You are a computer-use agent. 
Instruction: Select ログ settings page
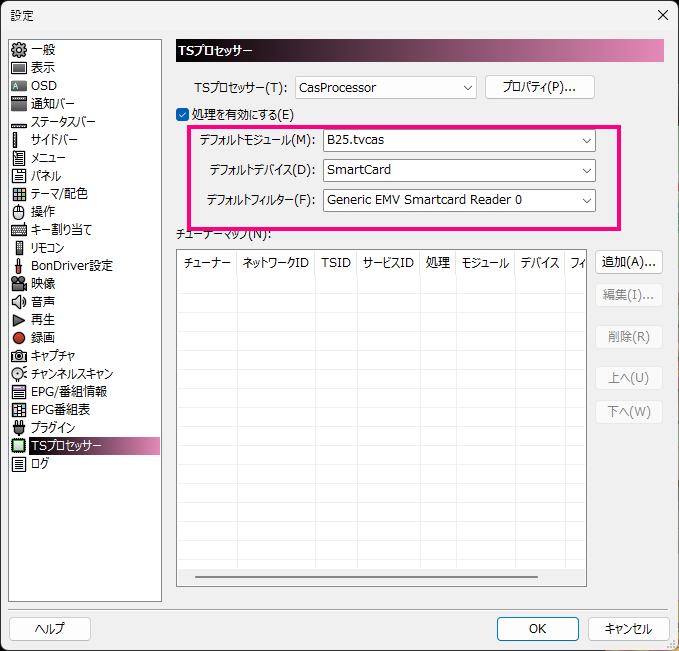40,464
